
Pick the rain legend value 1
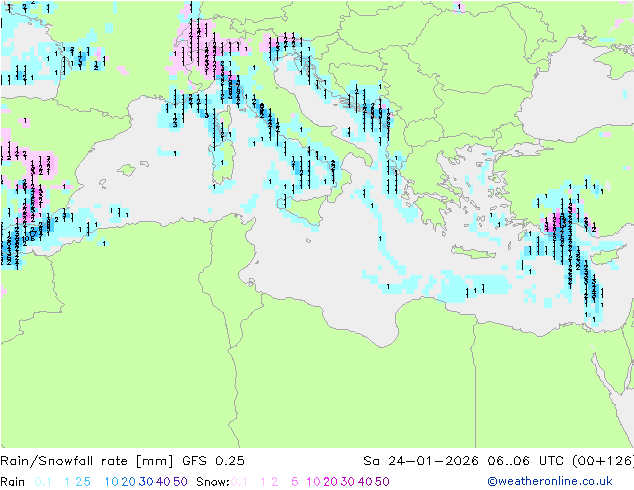coord(67,482)
